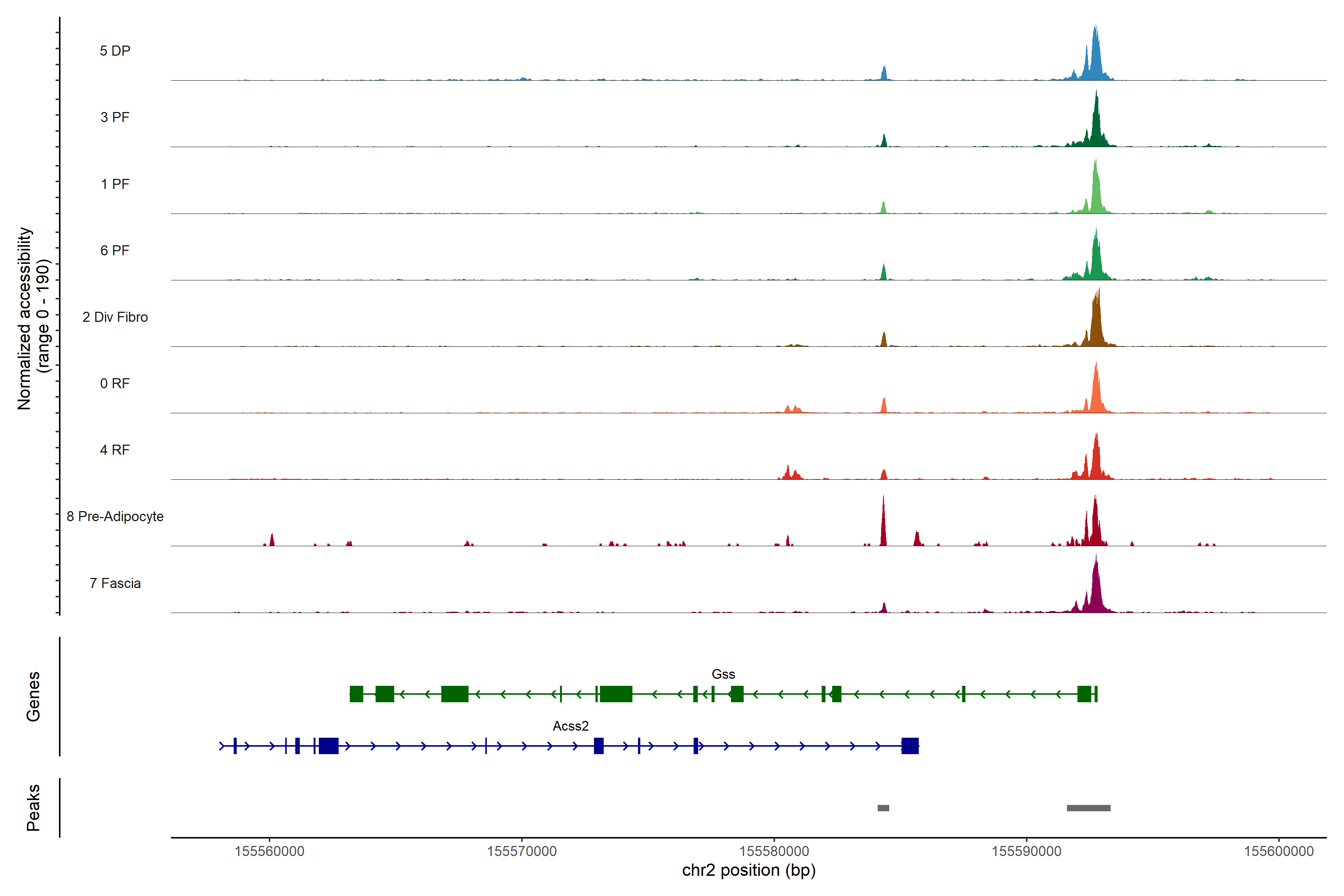Viewport: 1344px width, 896px height.
Task: Click the Acss2 gene name label
Action: tap(570, 726)
